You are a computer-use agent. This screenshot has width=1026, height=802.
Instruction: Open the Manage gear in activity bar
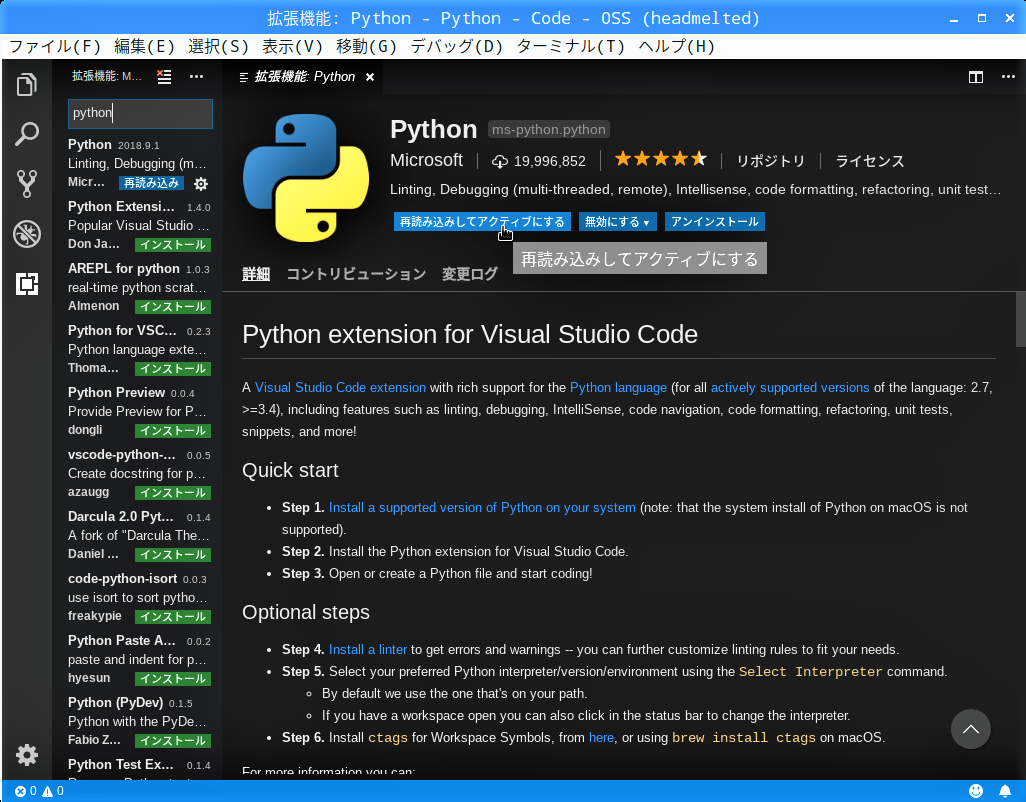27,755
